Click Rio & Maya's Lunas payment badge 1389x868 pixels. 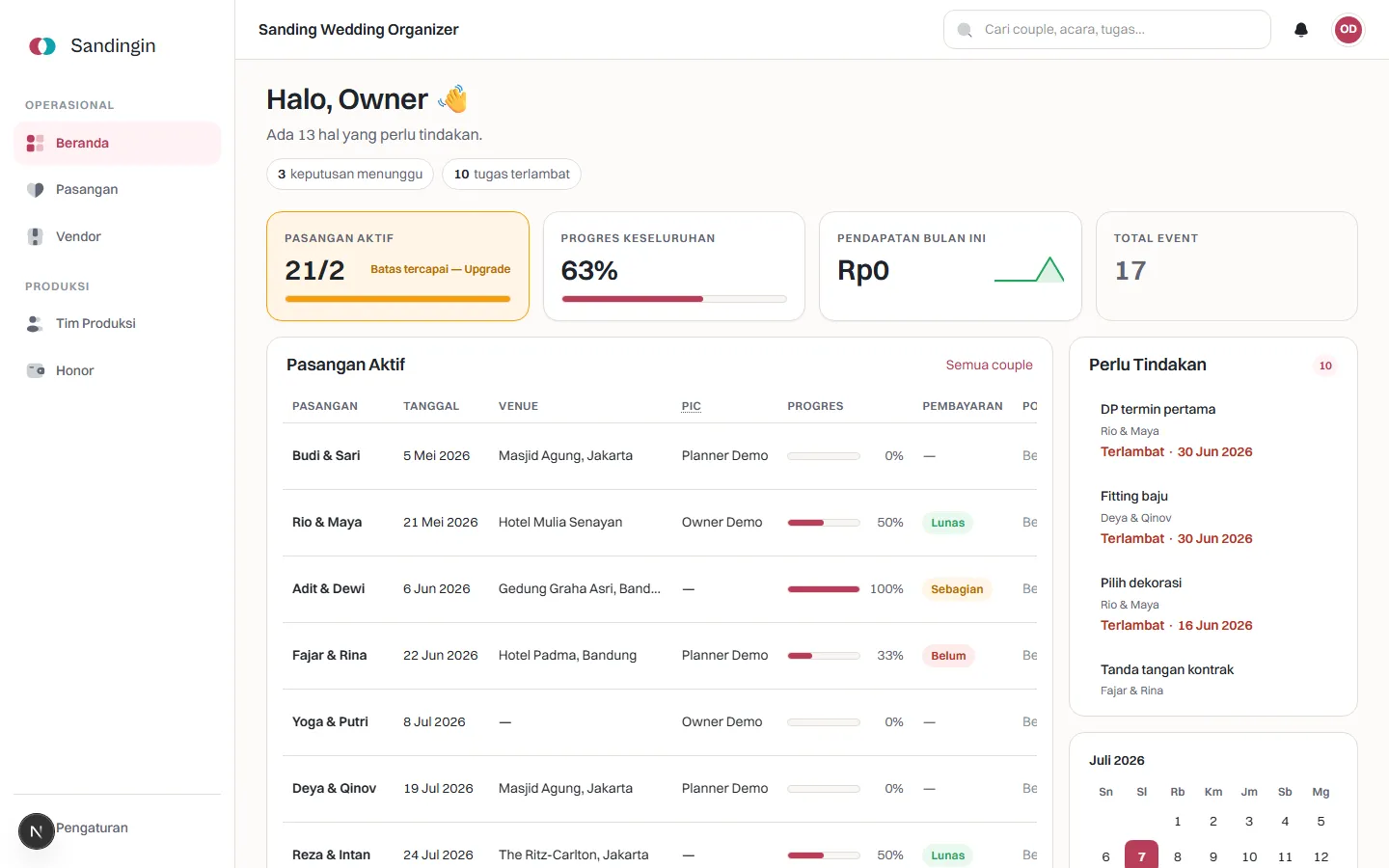click(x=947, y=523)
